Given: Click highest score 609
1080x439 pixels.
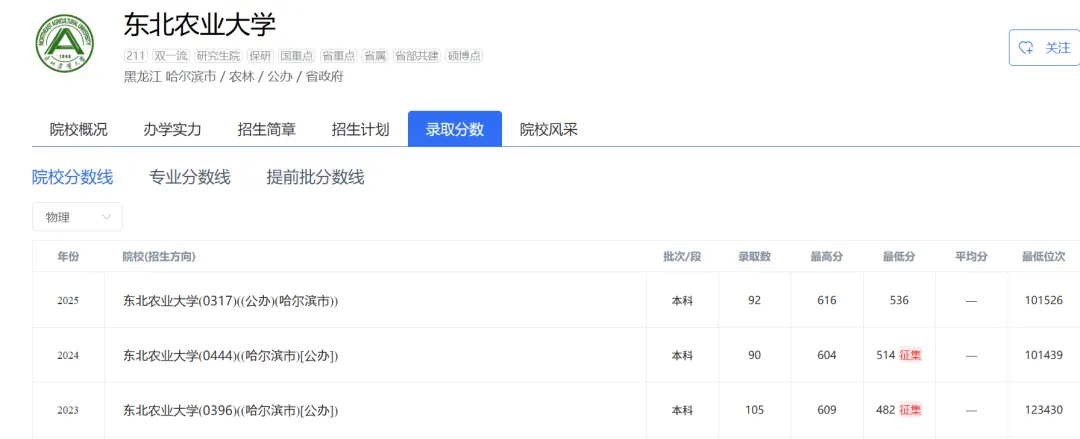Looking at the screenshot, I should coord(827,410).
